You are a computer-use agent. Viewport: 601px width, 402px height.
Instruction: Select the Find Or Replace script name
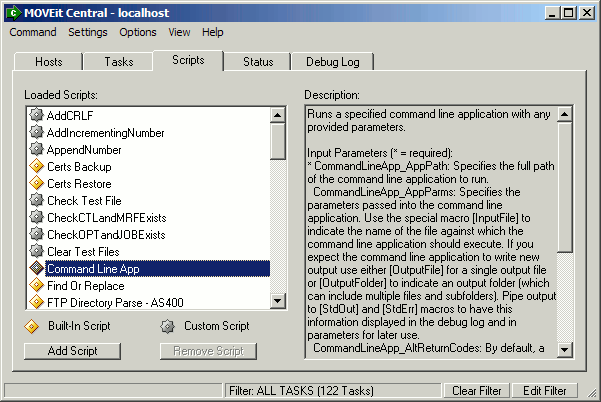[86, 286]
